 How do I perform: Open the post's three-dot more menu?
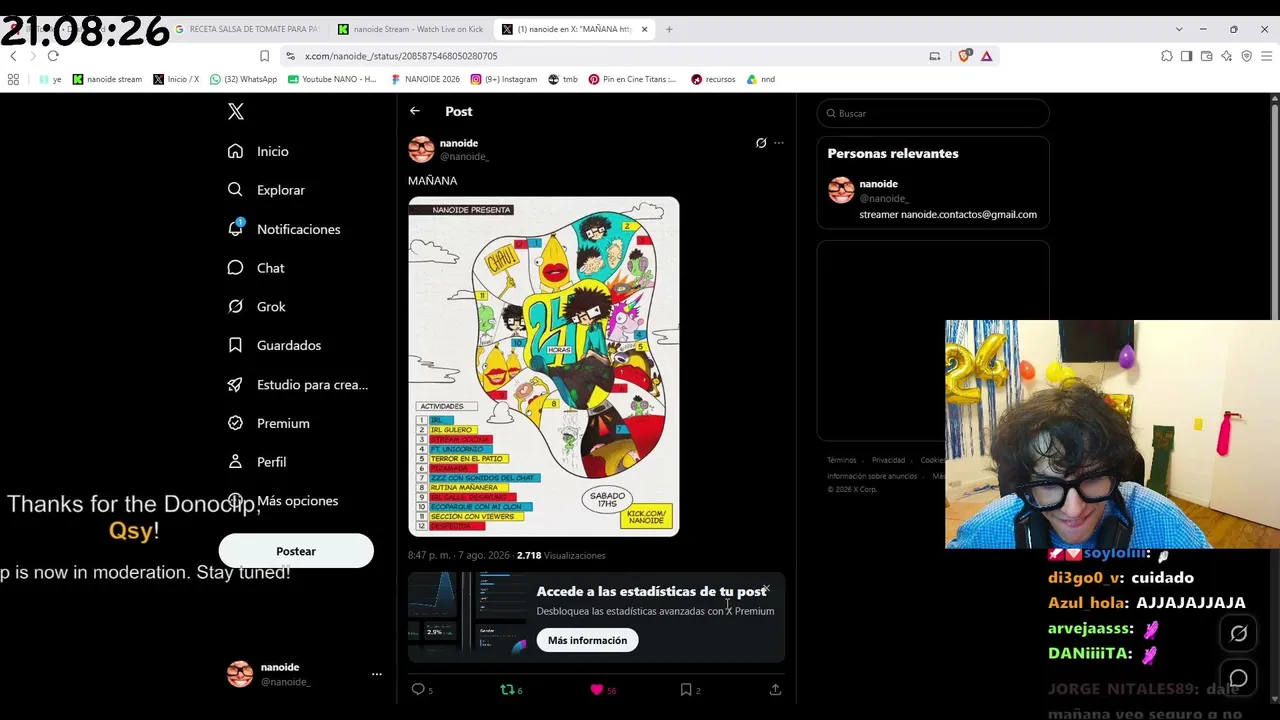pyautogui.click(x=779, y=143)
